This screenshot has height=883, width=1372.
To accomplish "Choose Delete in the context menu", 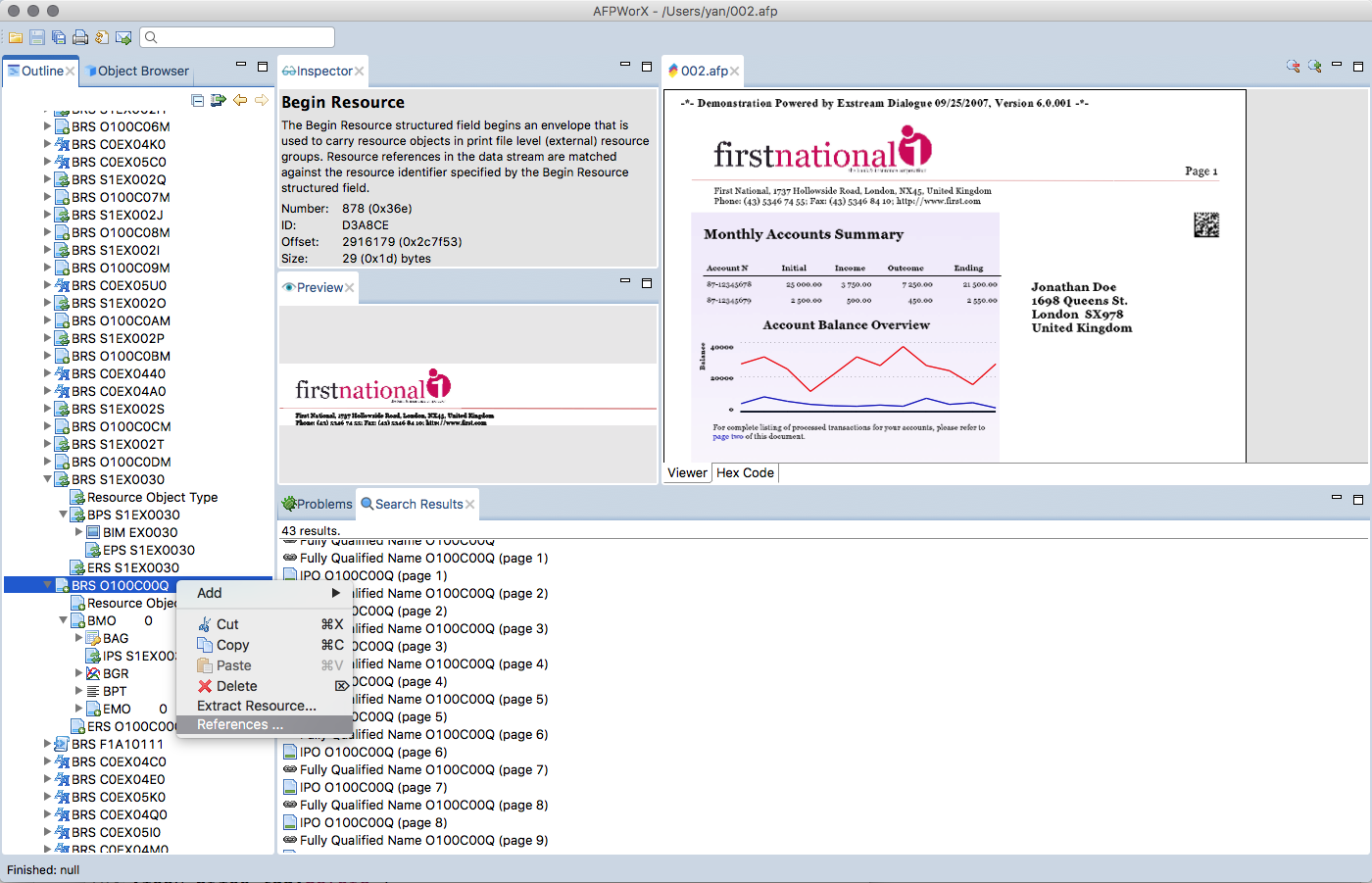I will (236, 686).
